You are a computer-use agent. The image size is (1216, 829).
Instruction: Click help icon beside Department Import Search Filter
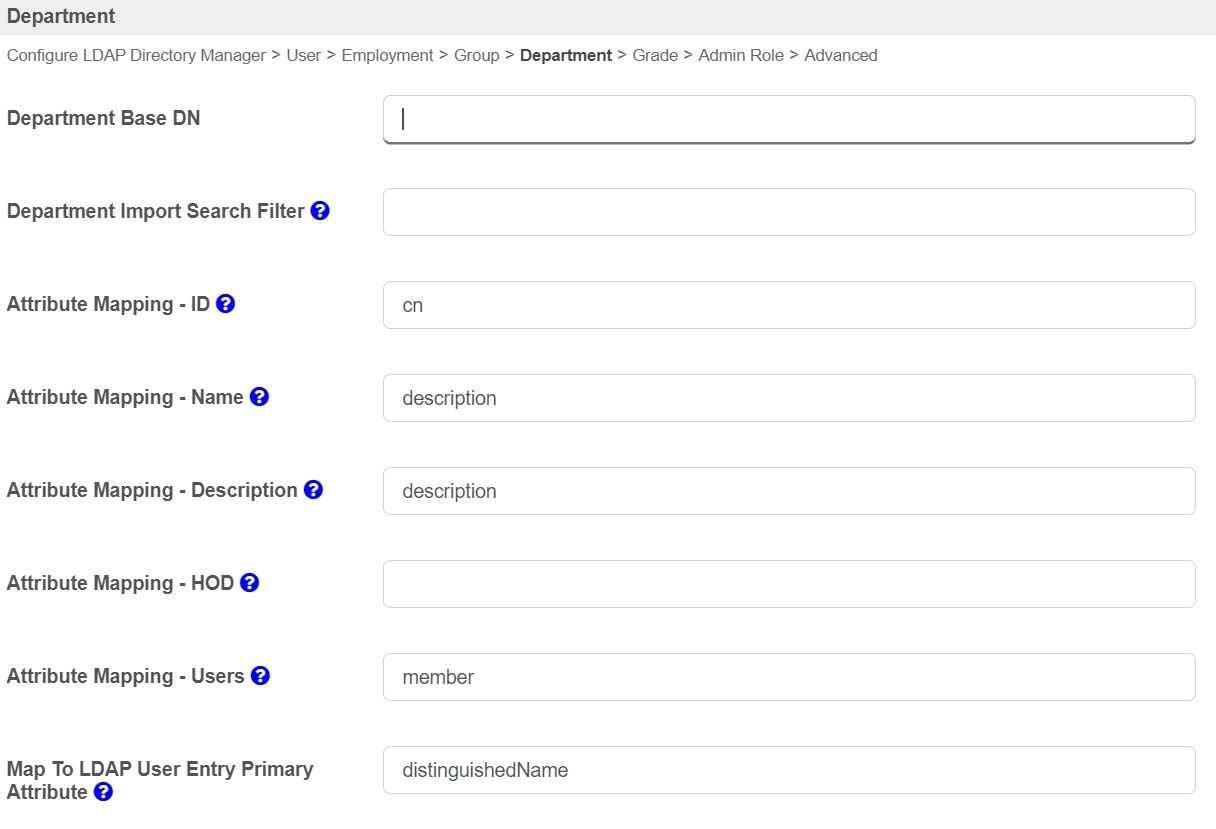pos(320,211)
